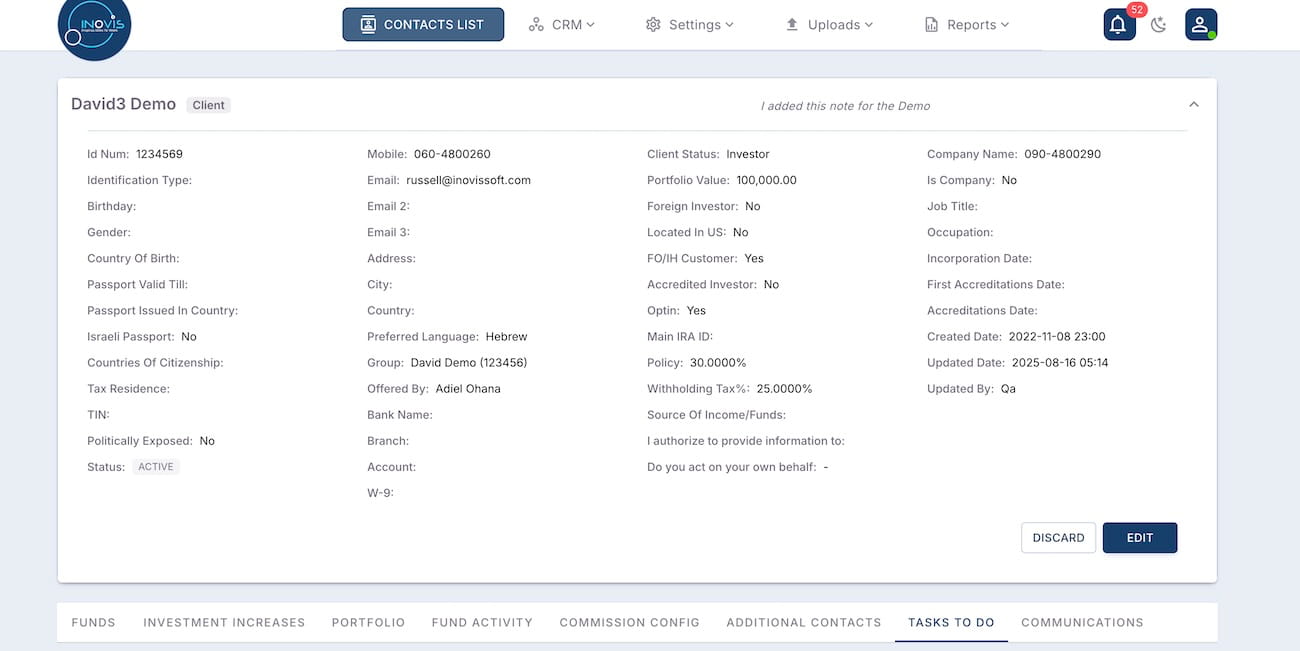Click the Edit button
The image size is (1300, 651).
(1139, 538)
